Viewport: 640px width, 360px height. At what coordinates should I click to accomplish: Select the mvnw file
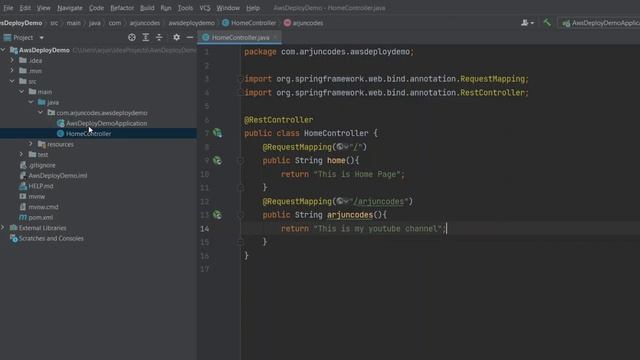(37, 196)
